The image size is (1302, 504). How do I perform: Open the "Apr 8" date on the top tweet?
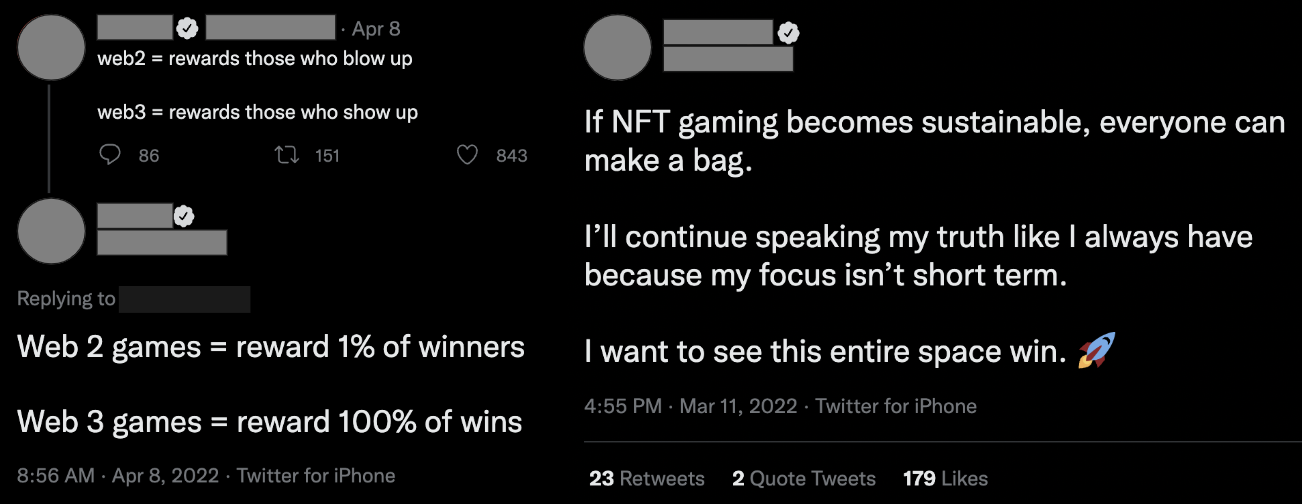click(376, 30)
